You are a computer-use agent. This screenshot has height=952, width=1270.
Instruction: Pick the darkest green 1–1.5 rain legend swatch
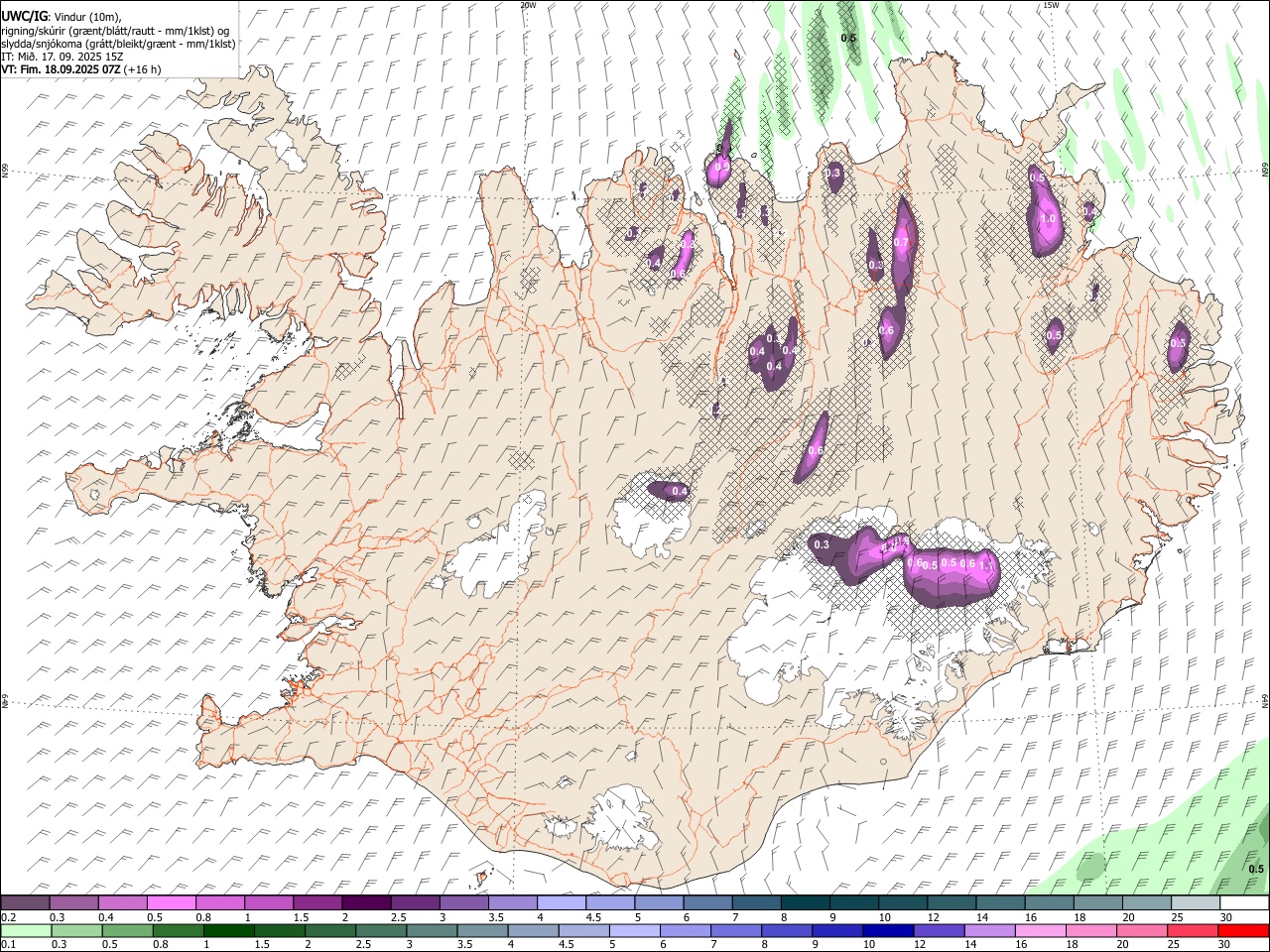tap(228, 930)
